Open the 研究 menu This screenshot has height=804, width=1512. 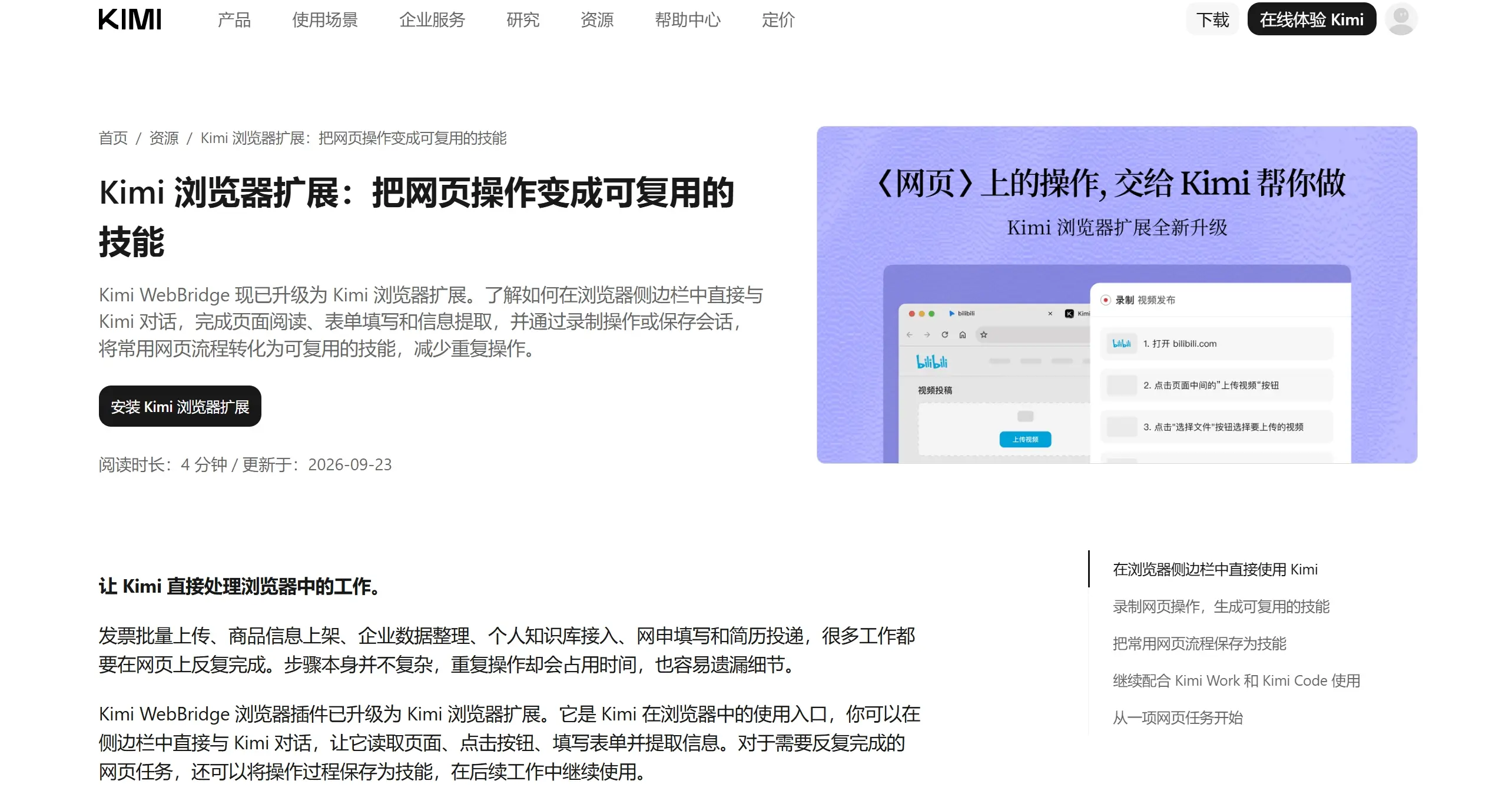tap(523, 20)
